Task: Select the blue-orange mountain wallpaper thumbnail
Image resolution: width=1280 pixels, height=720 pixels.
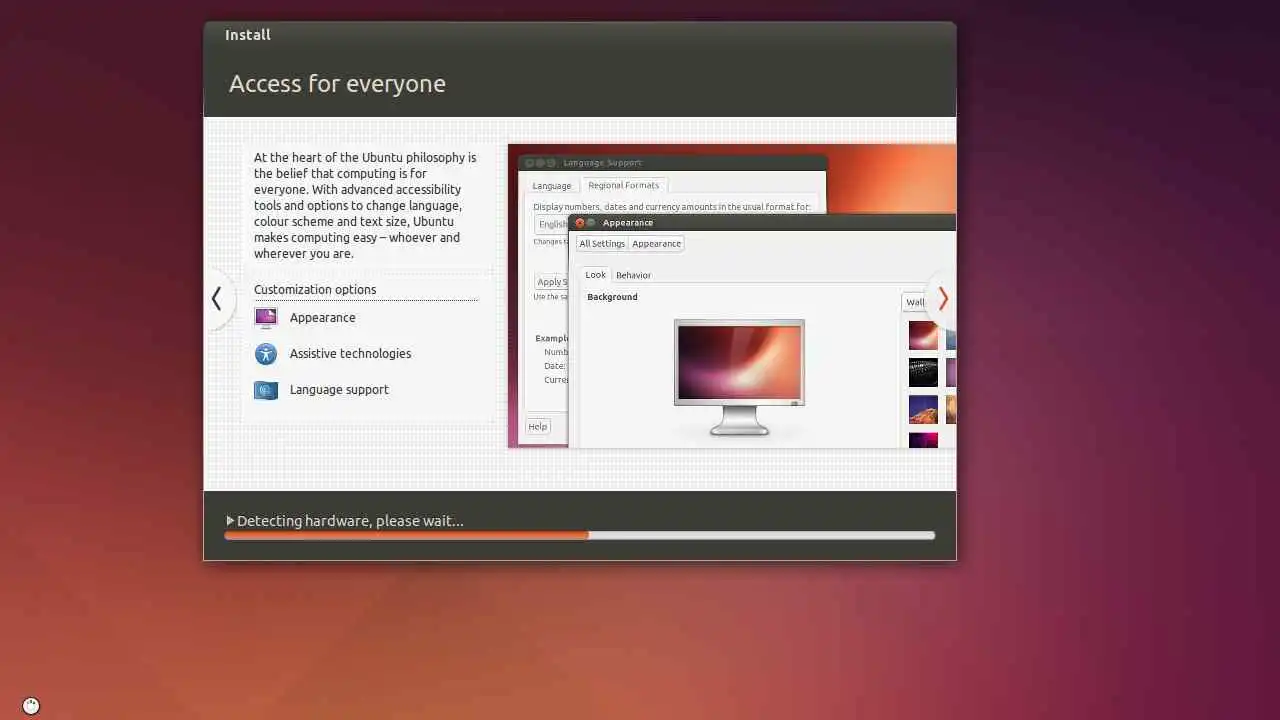Action: click(923, 409)
